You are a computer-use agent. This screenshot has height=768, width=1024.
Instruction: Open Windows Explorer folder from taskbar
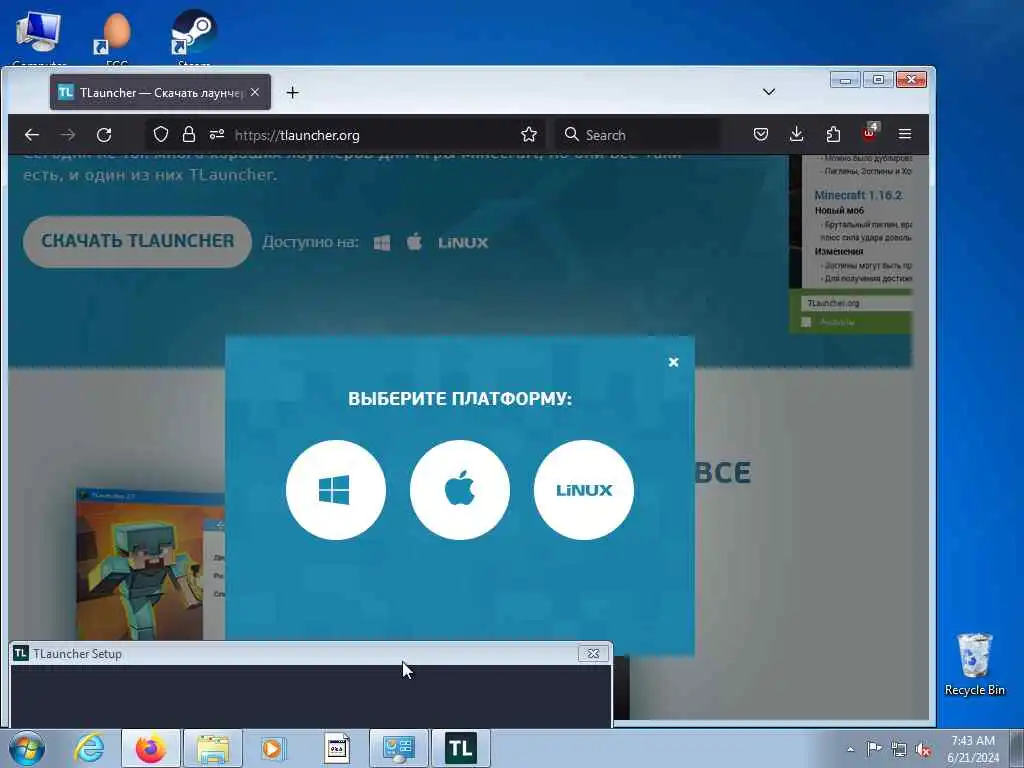point(213,748)
